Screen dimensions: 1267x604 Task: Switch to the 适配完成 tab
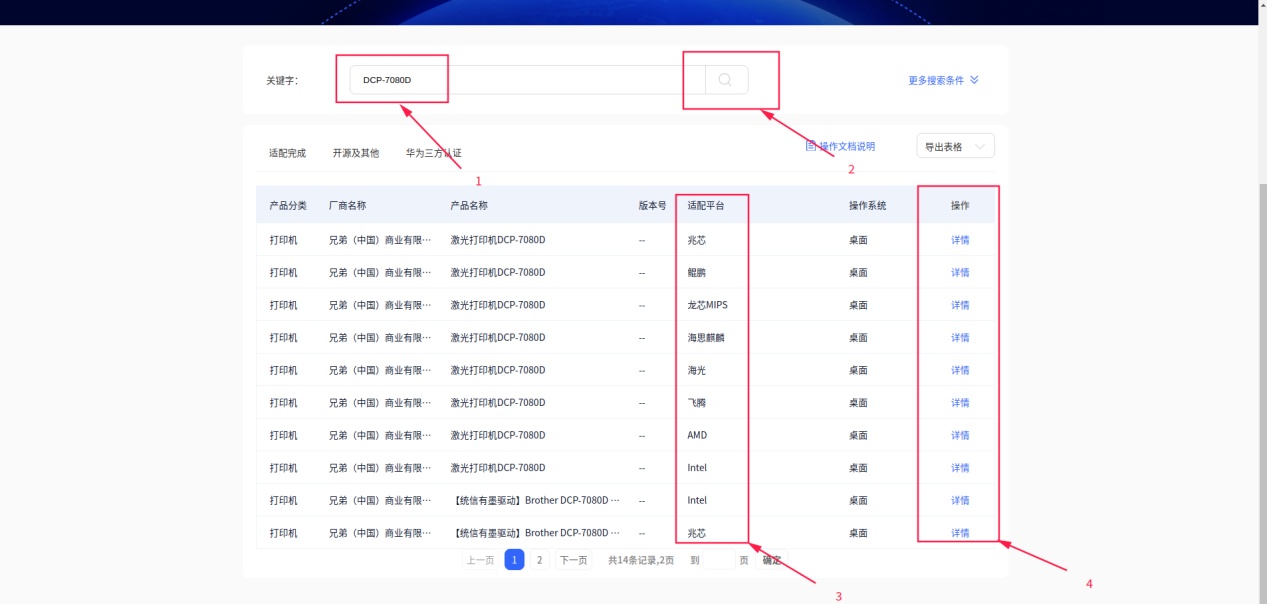[x=287, y=153]
